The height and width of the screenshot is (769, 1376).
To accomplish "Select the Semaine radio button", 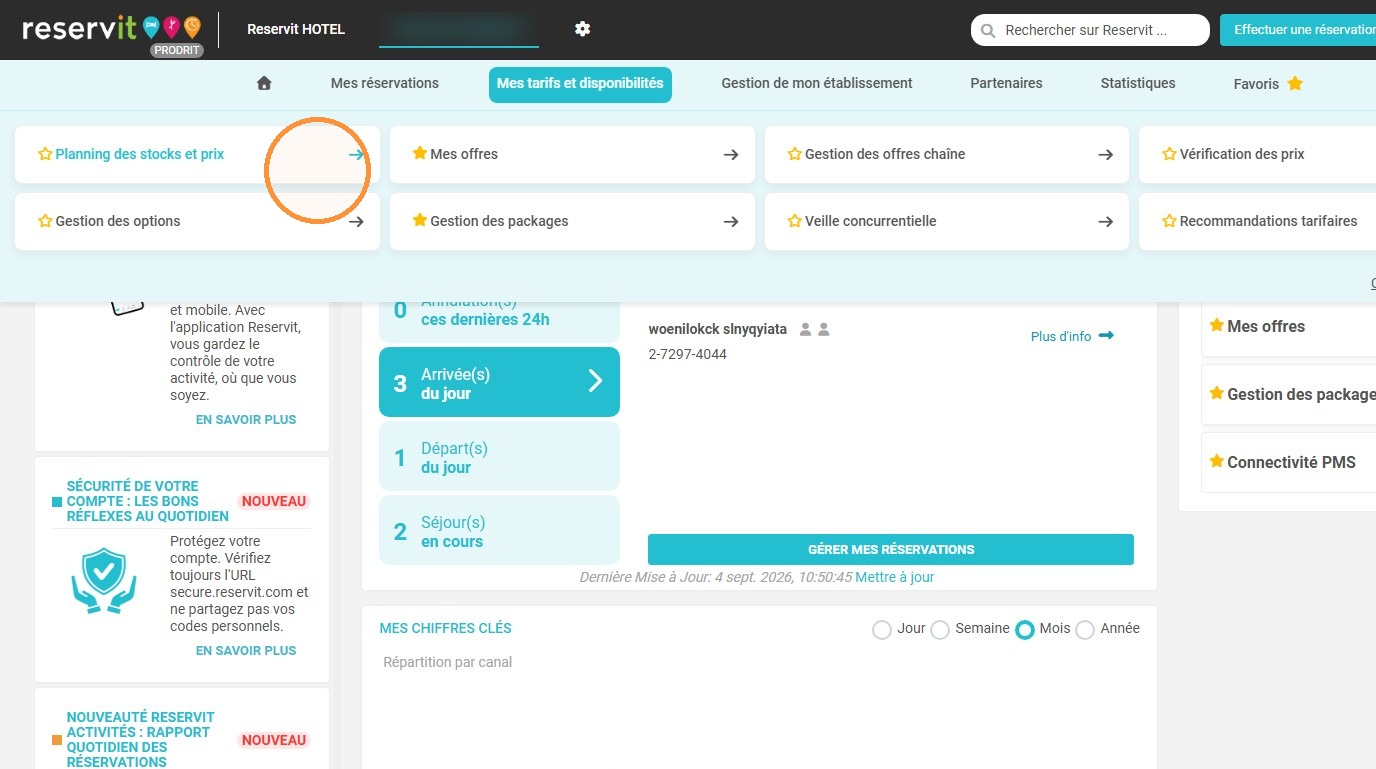I will 940,630.
